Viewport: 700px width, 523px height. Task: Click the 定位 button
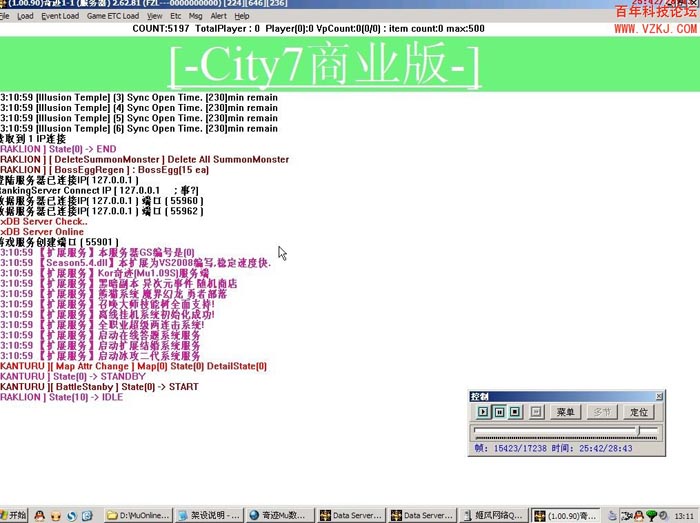tap(638, 411)
